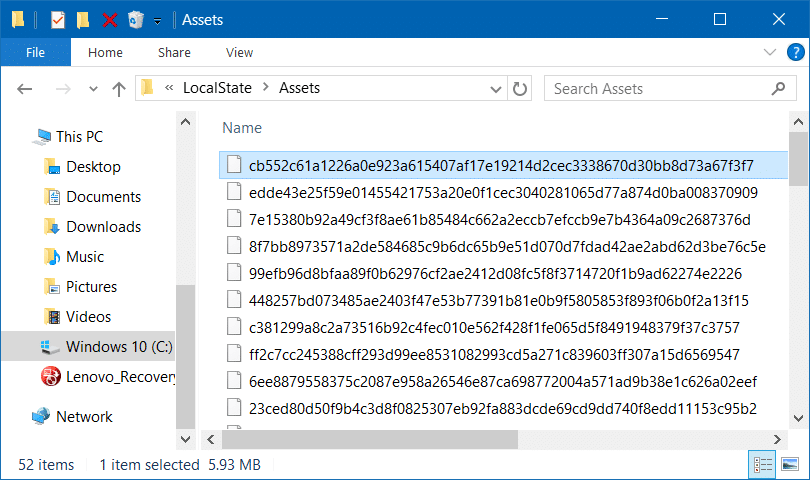Click the folder icon at title bar left
810x480 pixels.
pyautogui.click(x=18, y=20)
